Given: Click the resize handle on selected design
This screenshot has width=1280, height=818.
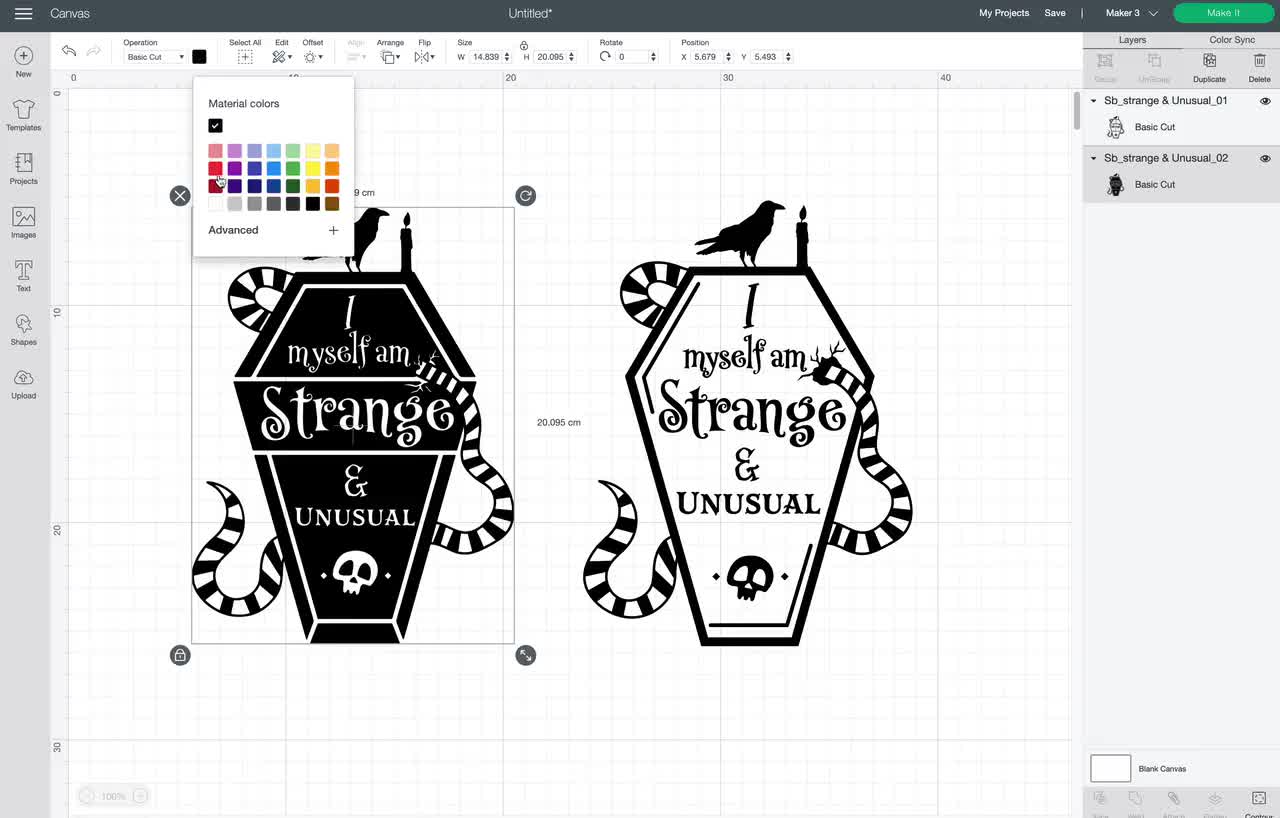Looking at the screenshot, I should point(525,655).
